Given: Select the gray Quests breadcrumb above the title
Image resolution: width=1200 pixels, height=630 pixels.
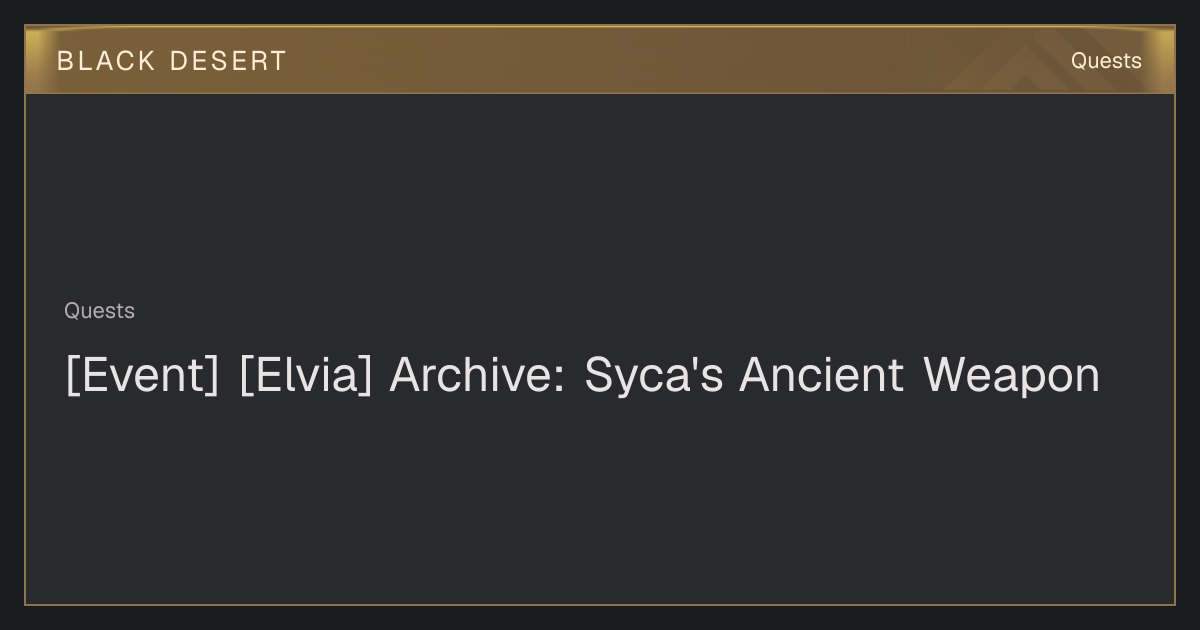Looking at the screenshot, I should [x=99, y=311].
